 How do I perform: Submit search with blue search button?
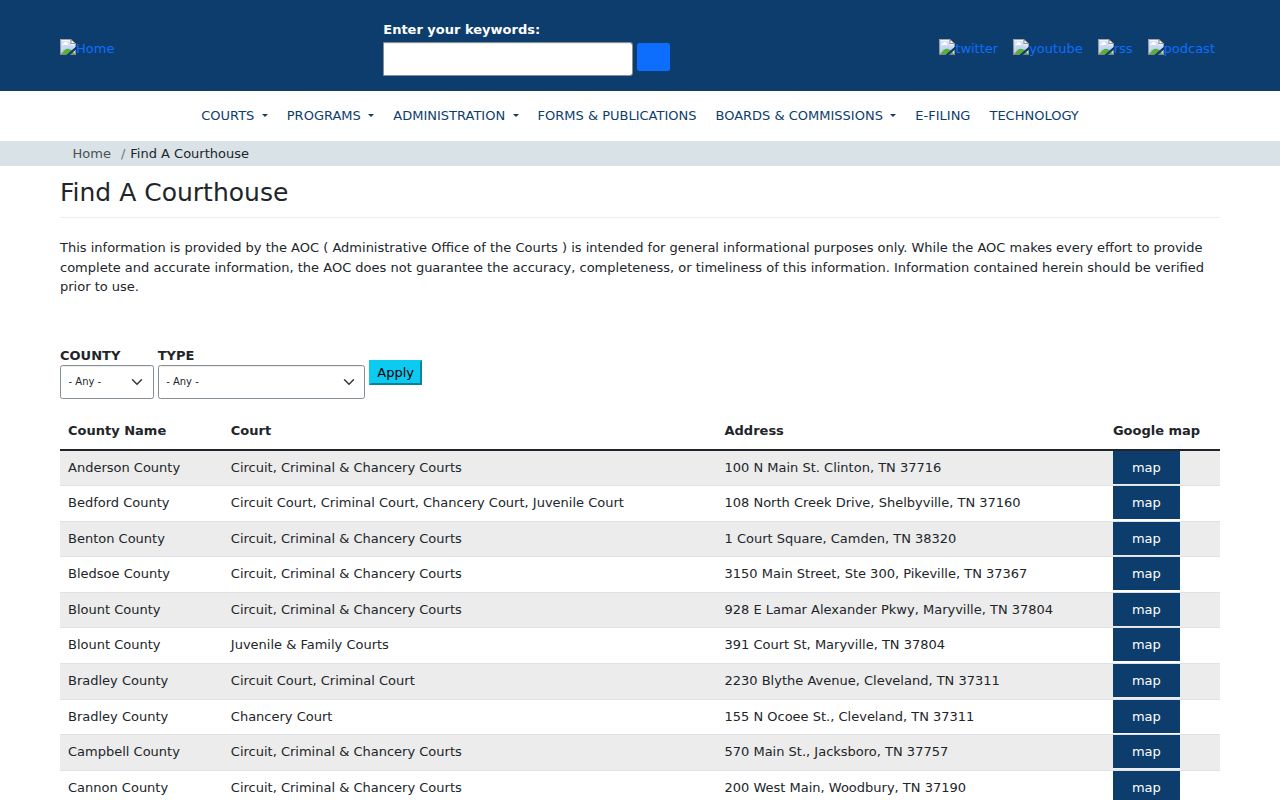tap(653, 57)
